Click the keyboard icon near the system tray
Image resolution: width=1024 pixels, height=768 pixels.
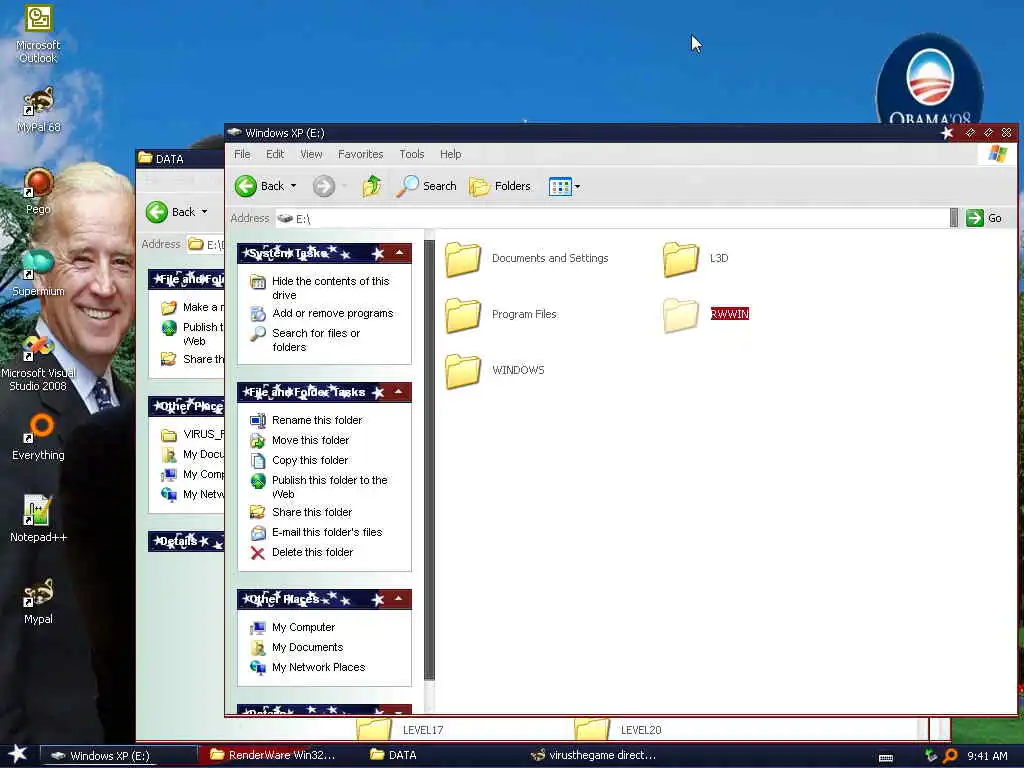click(886, 758)
